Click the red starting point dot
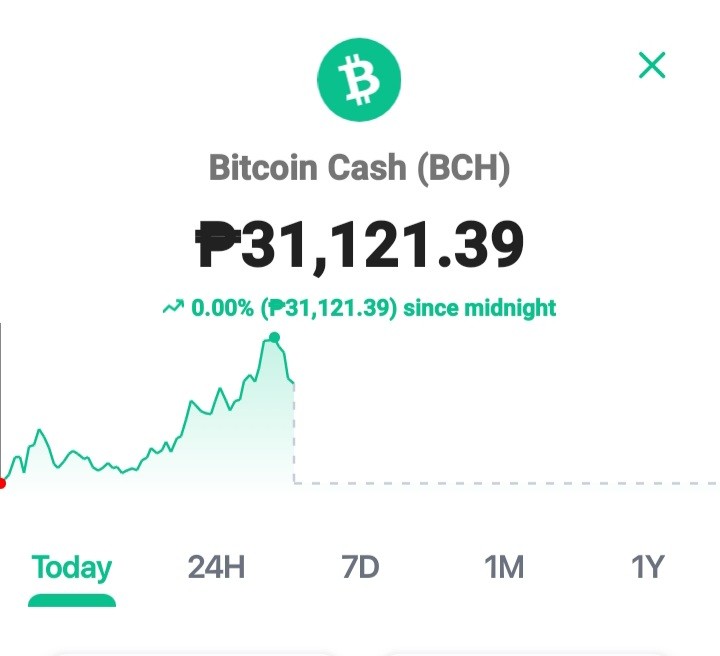Viewport: 720px width, 656px height. pyautogui.click(x=2, y=483)
